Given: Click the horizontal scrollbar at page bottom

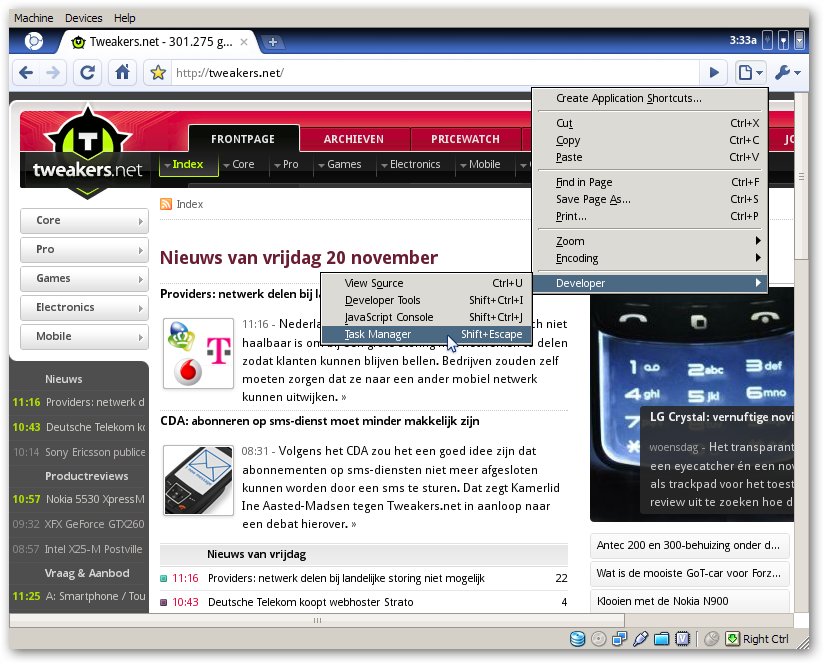Looking at the screenshot, I should coord(317,620).
